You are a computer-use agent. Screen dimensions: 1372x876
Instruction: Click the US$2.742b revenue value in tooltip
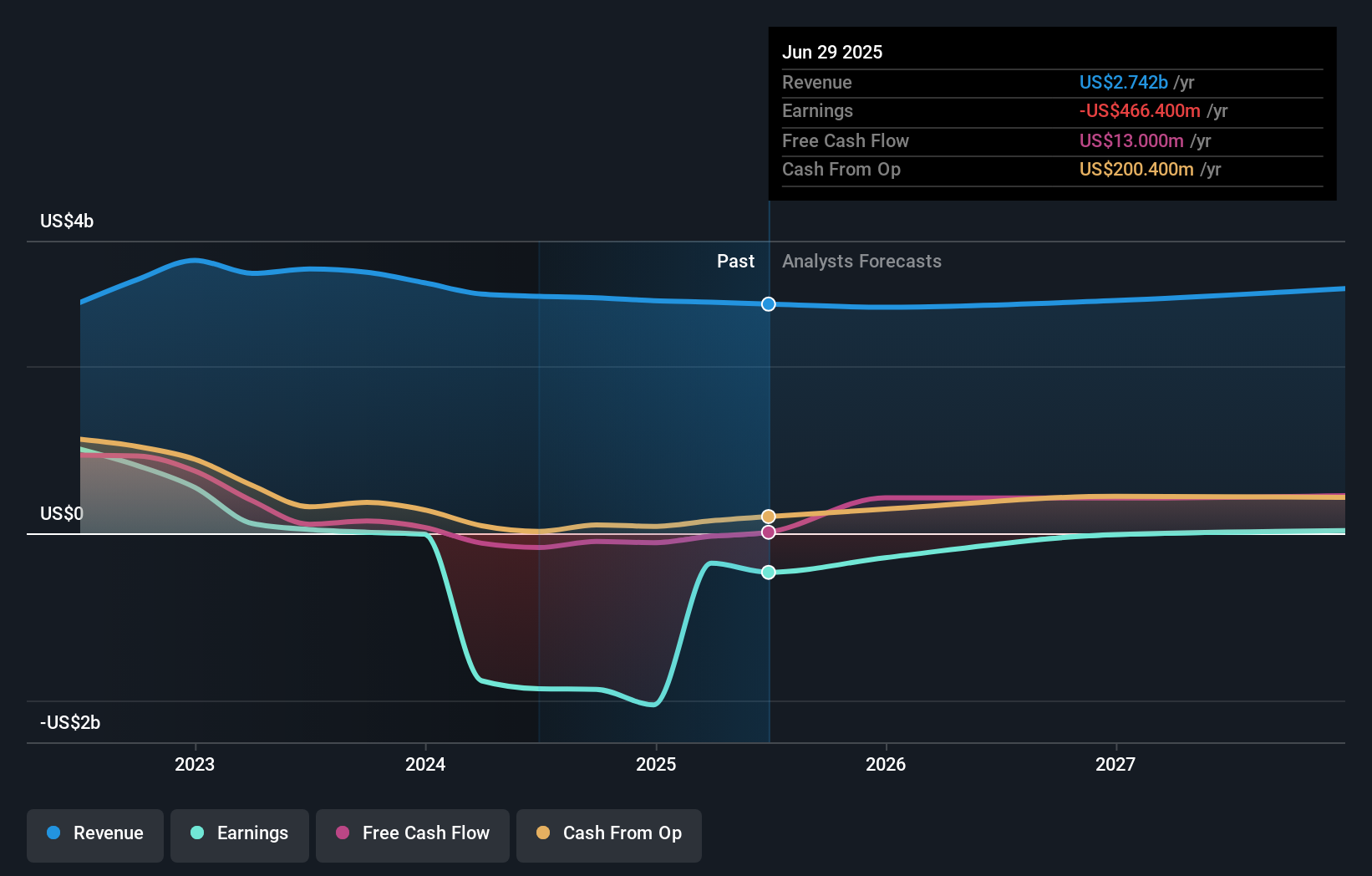pyautogui.click(x=1124, y=83)
